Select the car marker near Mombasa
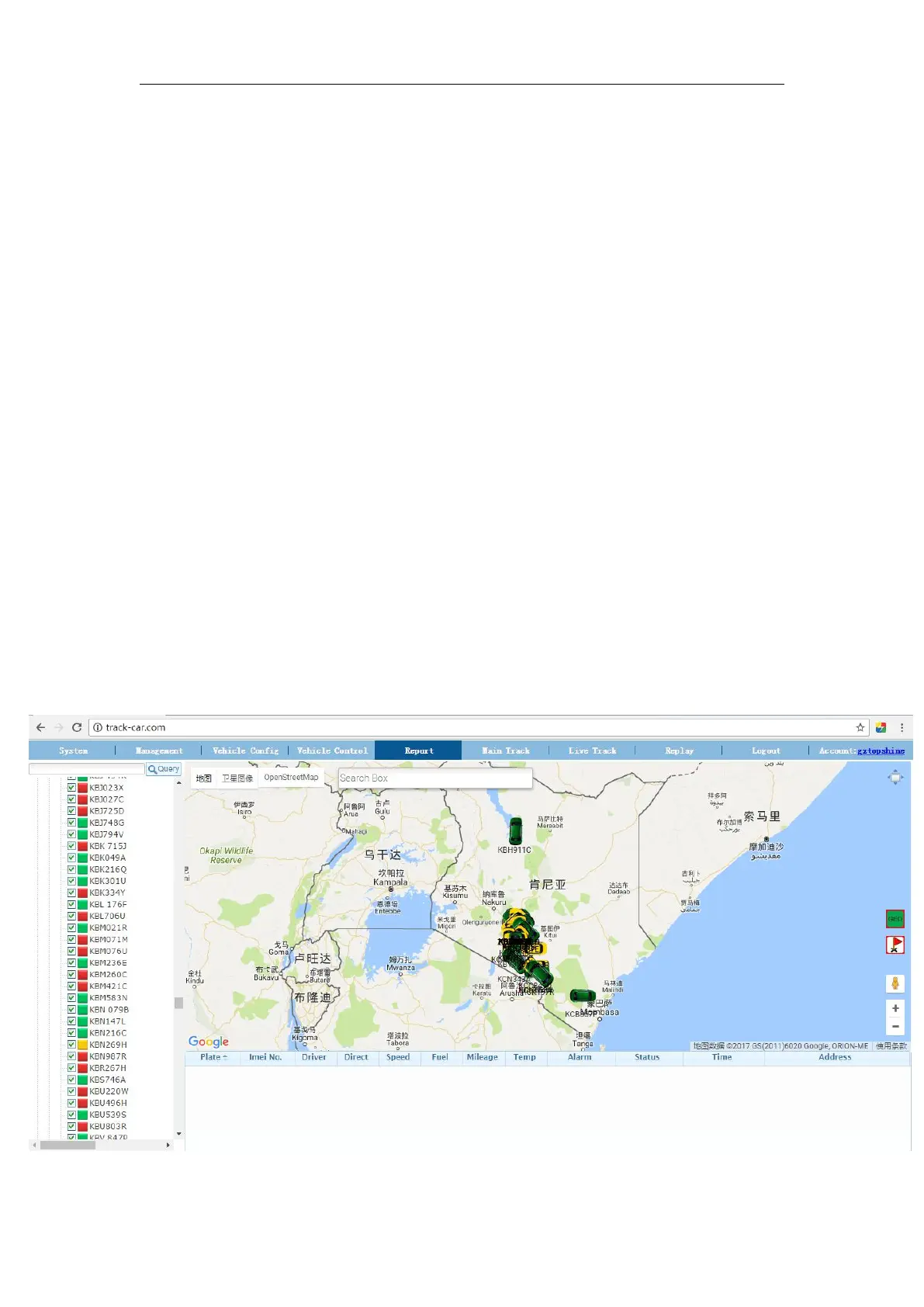Viewport: 924px width, 1307px height. pyautogui.click(x=583, y=996)
